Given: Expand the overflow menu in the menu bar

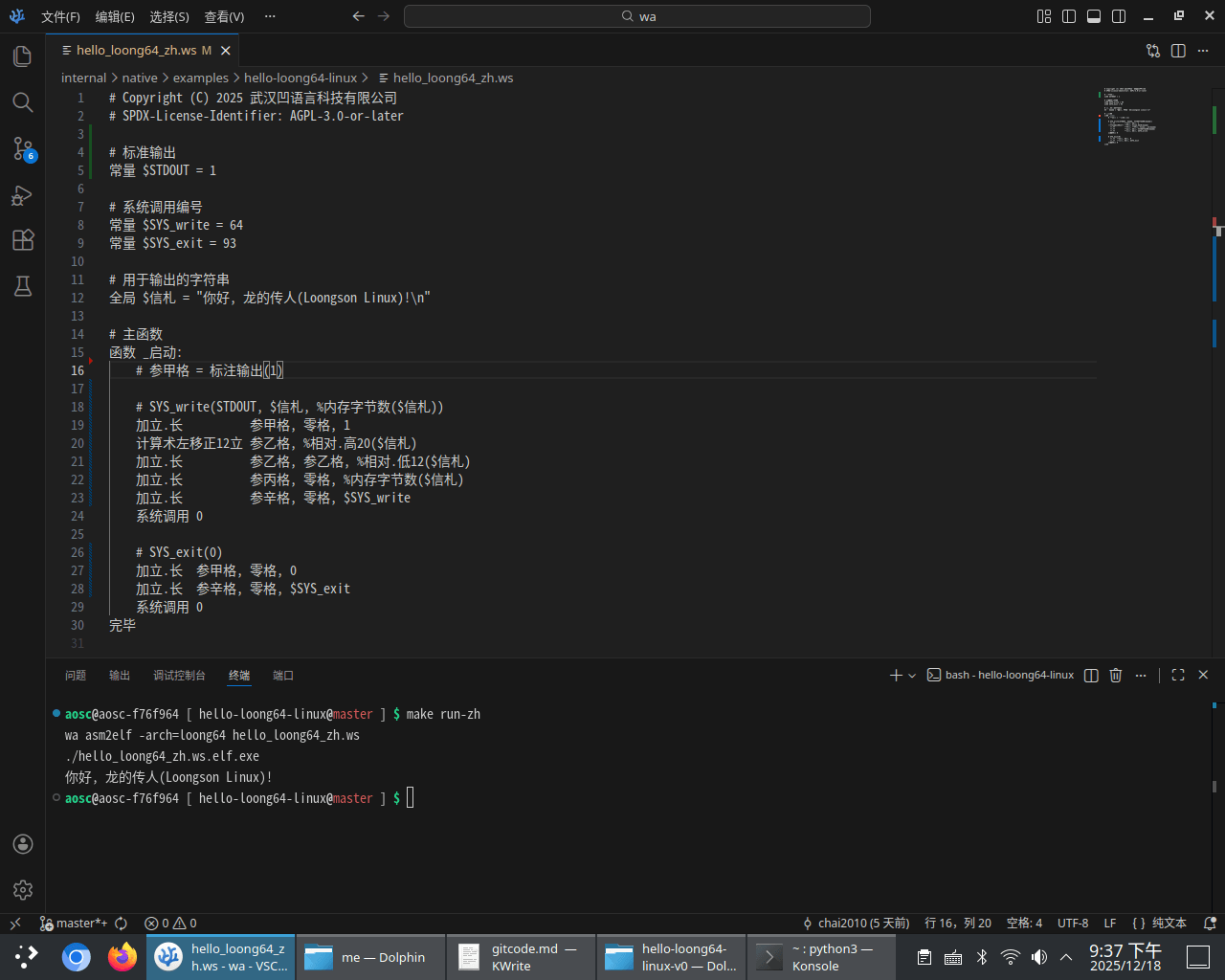Looking at the screenshot, I should (x=270, y=16).
